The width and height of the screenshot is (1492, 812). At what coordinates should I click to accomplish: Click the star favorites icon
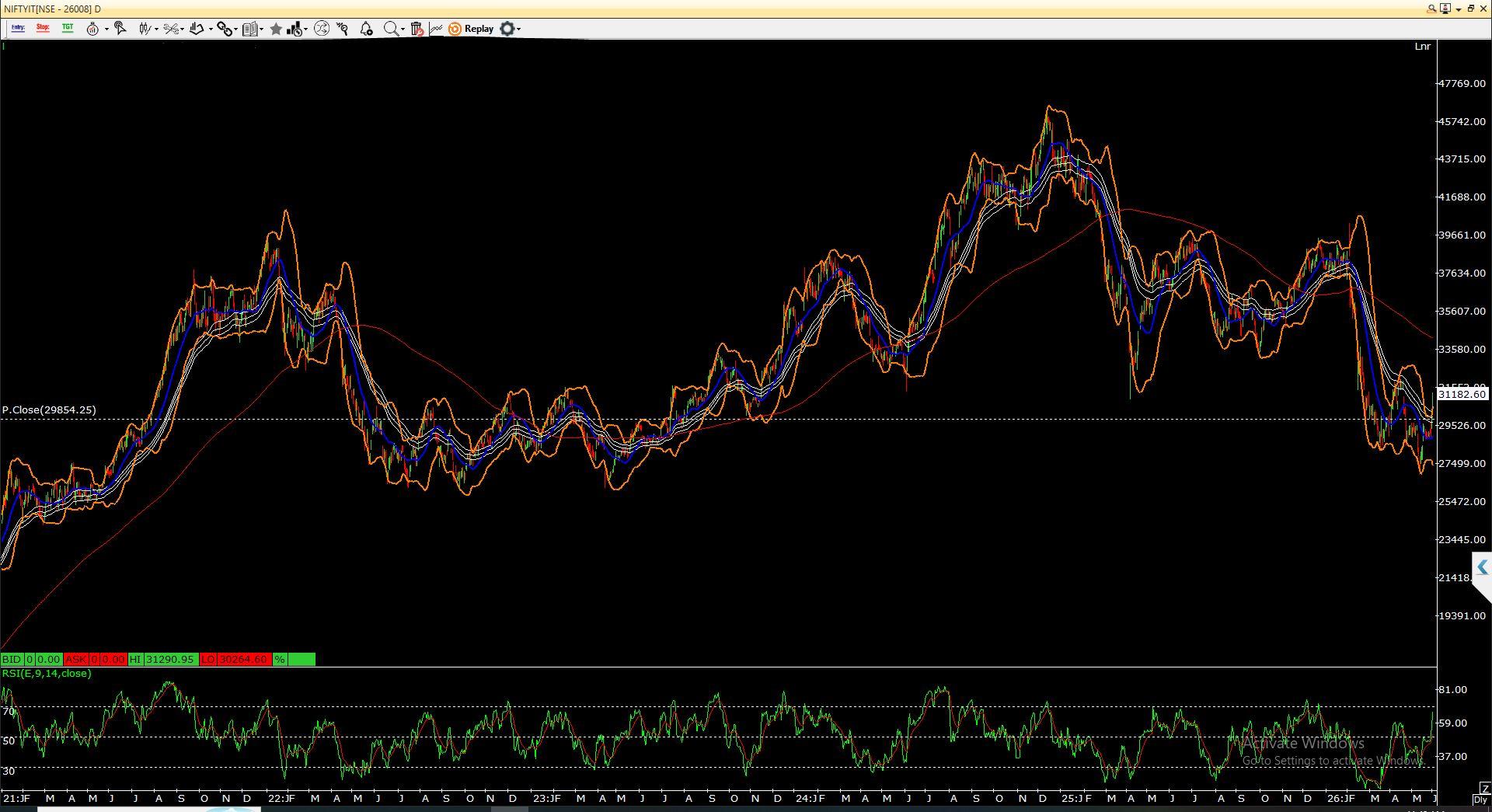click(x=276, y=29)
